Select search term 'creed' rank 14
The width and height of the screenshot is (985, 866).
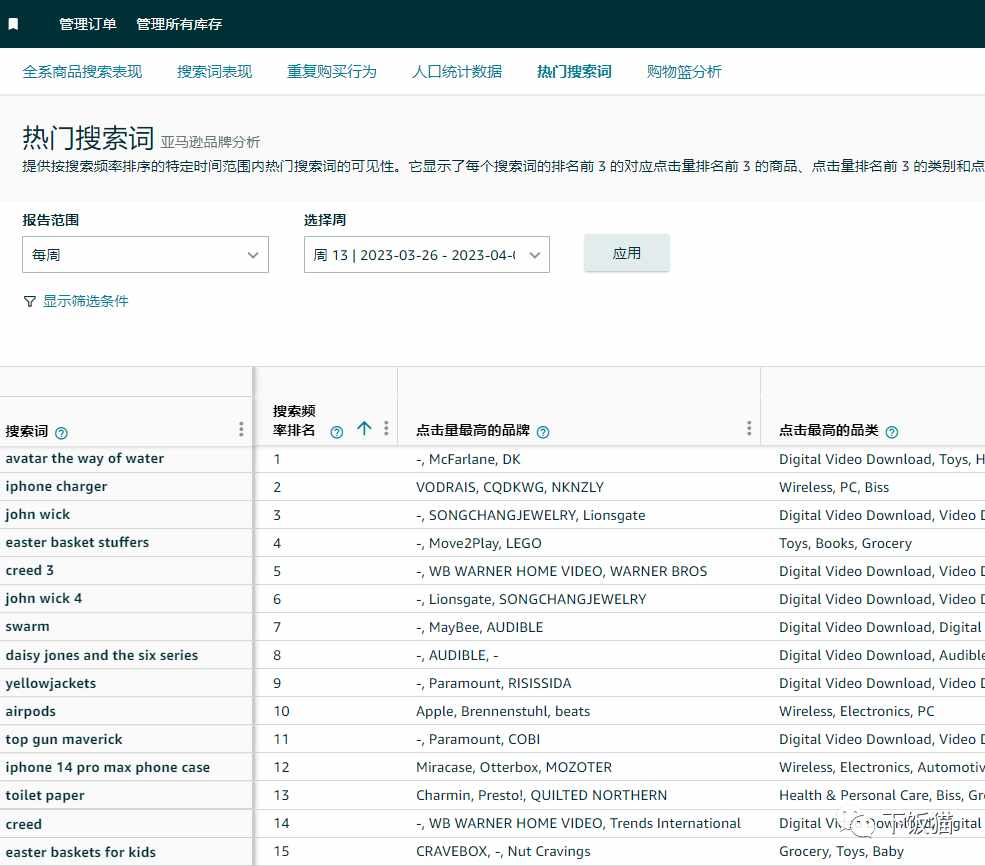[x=24, y=824]
